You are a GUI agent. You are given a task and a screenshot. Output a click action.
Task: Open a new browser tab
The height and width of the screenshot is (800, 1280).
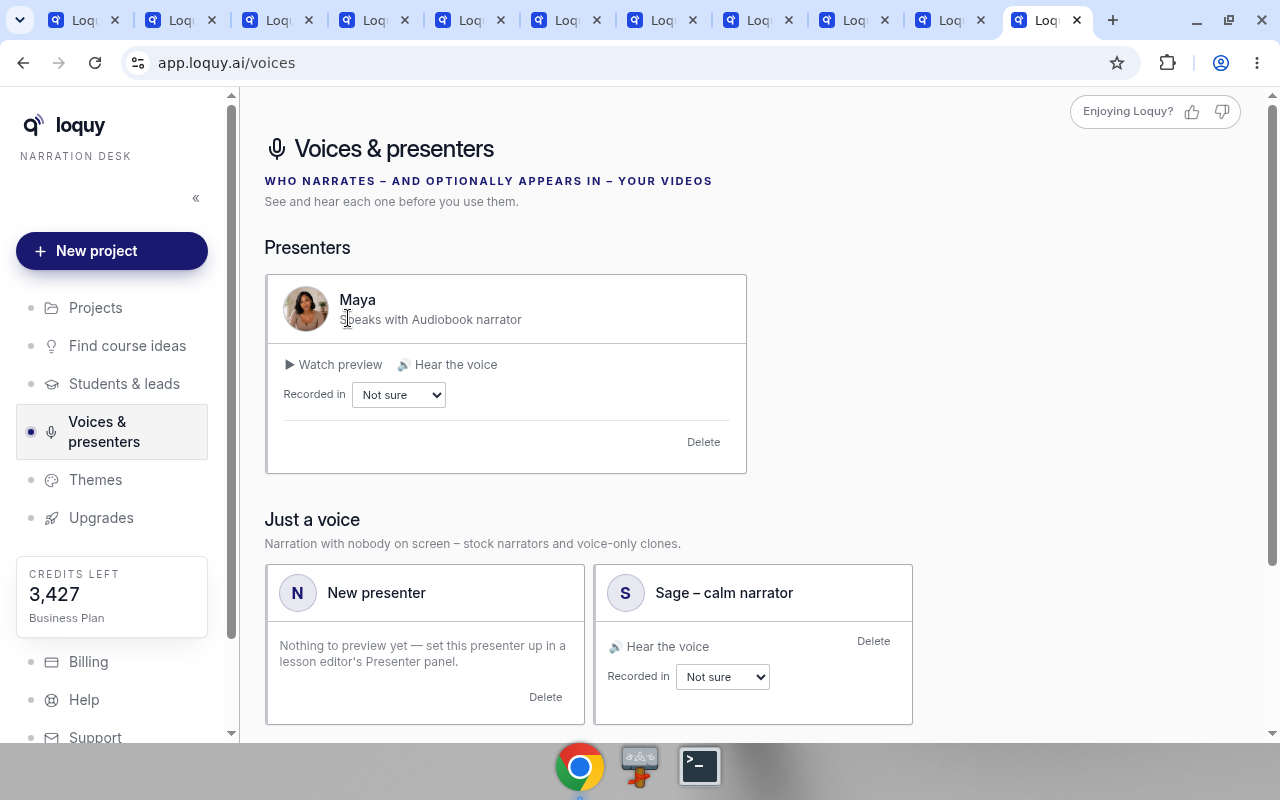tap(1113, 20)
